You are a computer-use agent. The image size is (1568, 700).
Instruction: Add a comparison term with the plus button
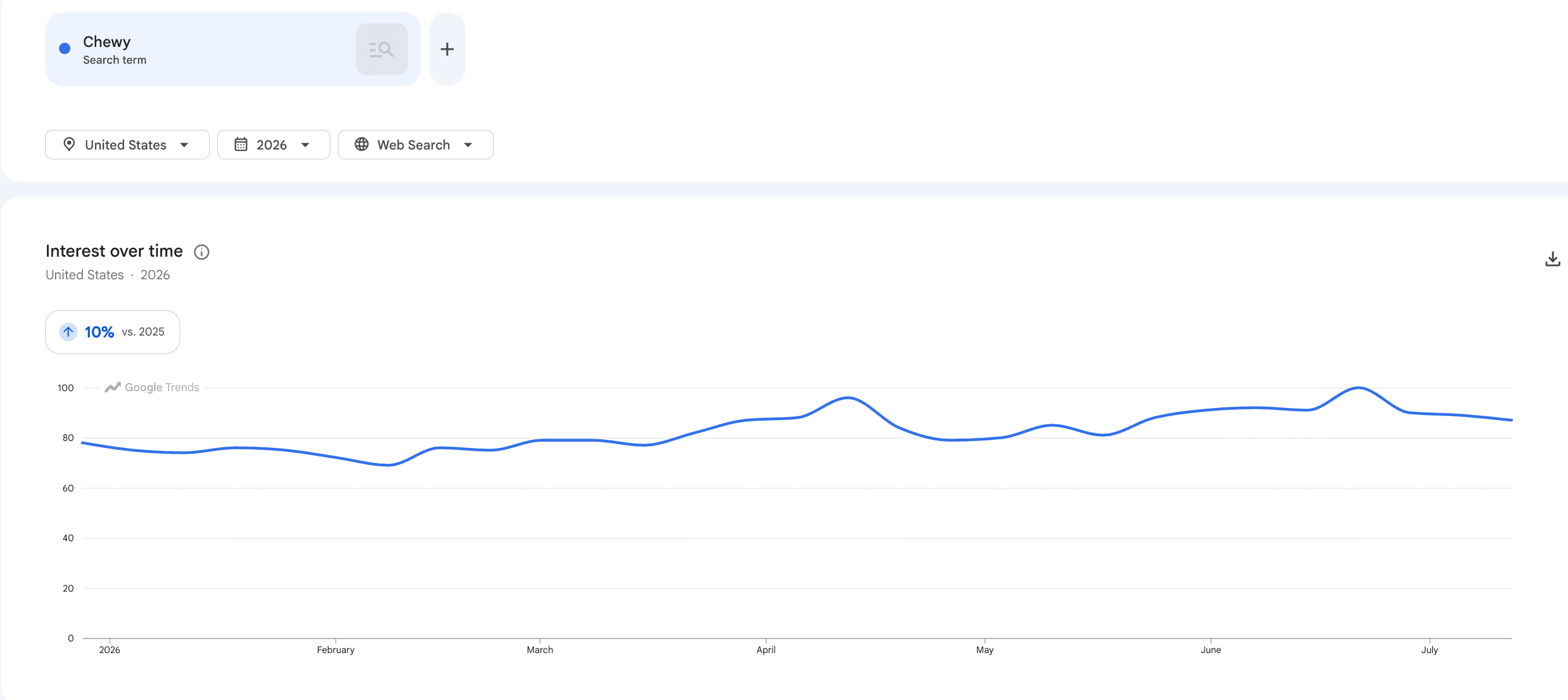(x=447, y=49)
